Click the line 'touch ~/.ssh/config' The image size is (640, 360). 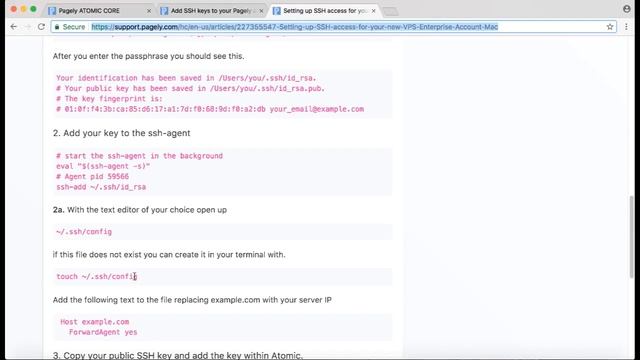pos(97,277)
